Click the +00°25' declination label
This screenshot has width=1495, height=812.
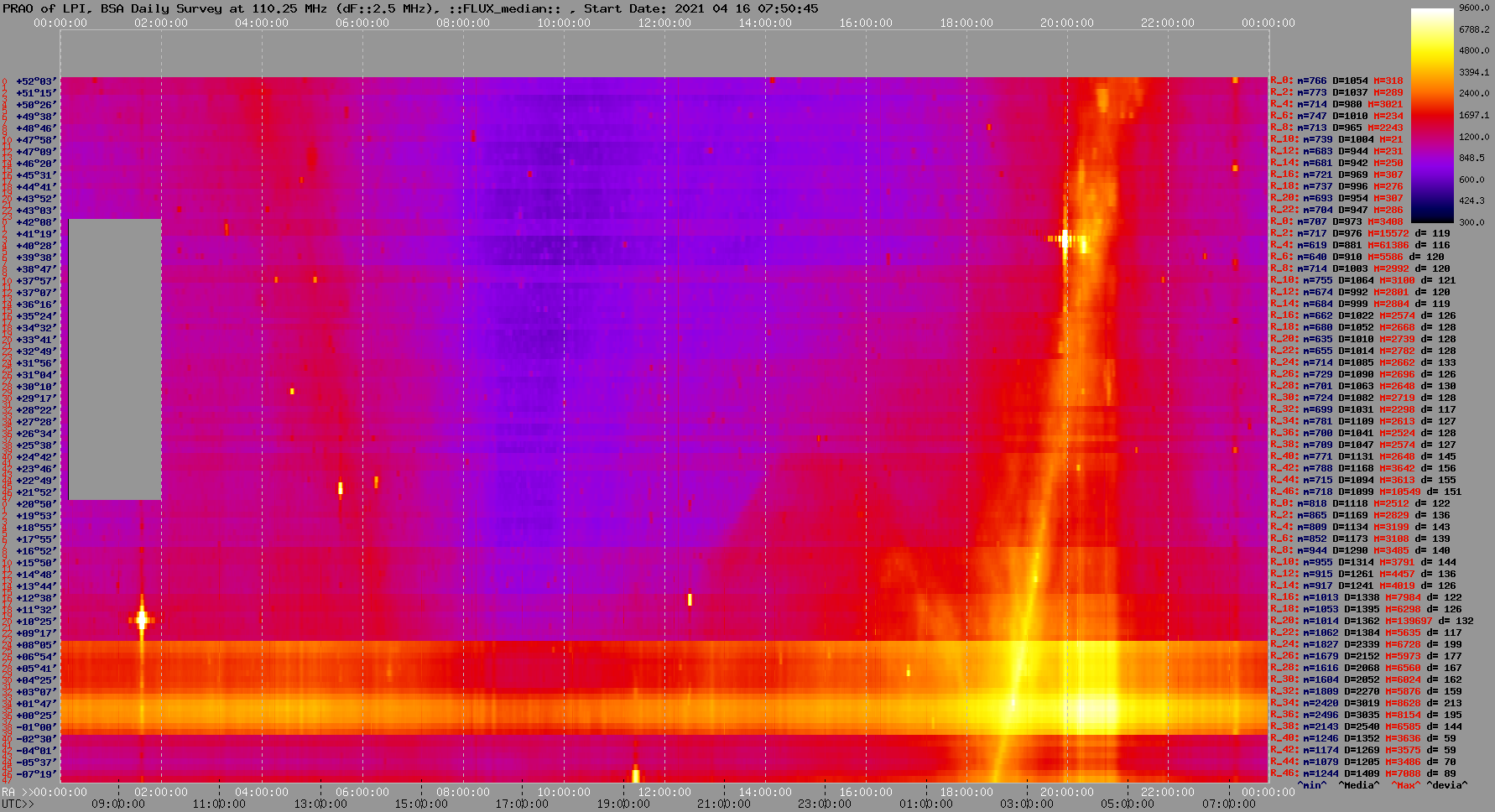pyautogui.click(x=36, y=716)
